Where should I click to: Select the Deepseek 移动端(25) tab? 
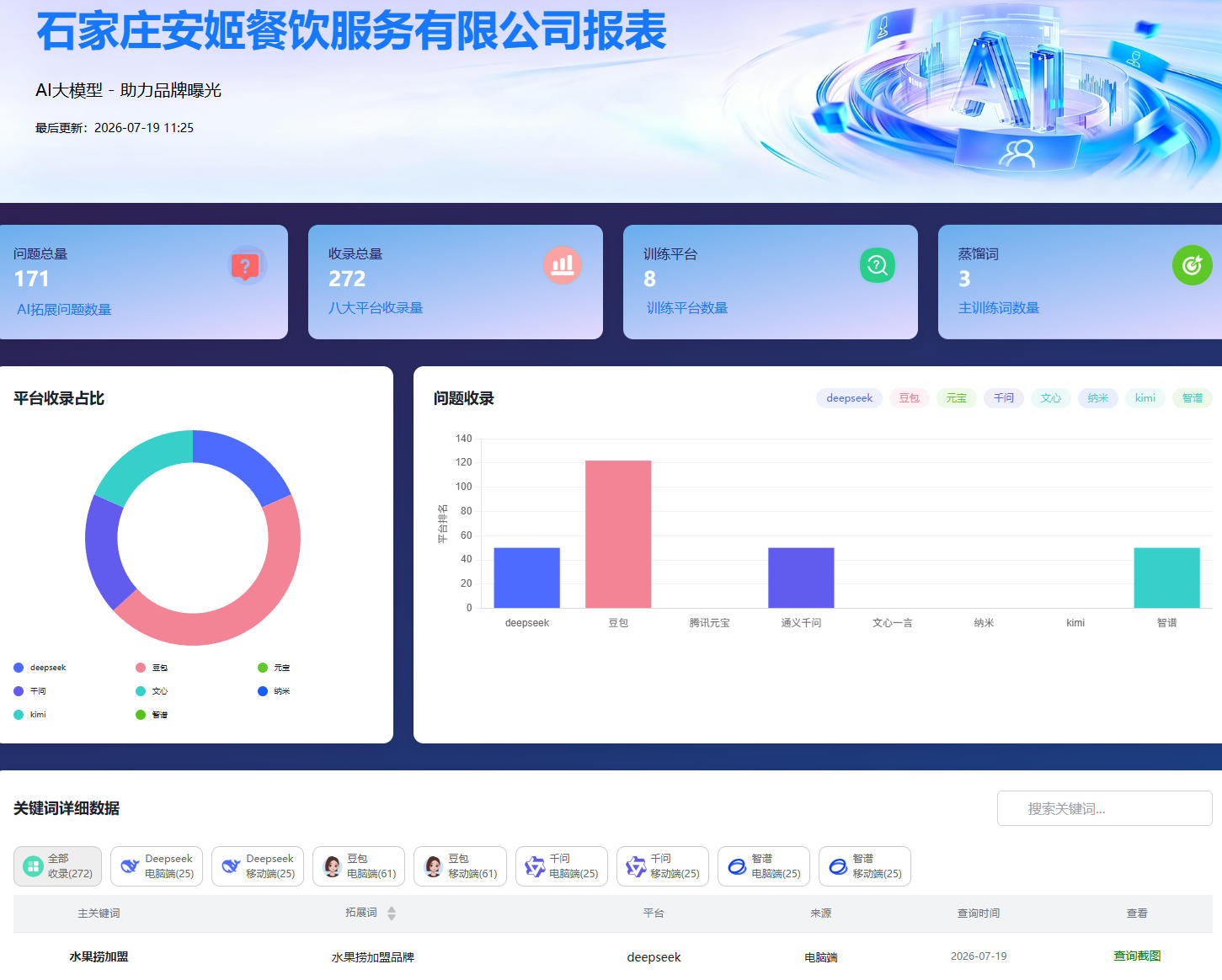tap(258, 866)
